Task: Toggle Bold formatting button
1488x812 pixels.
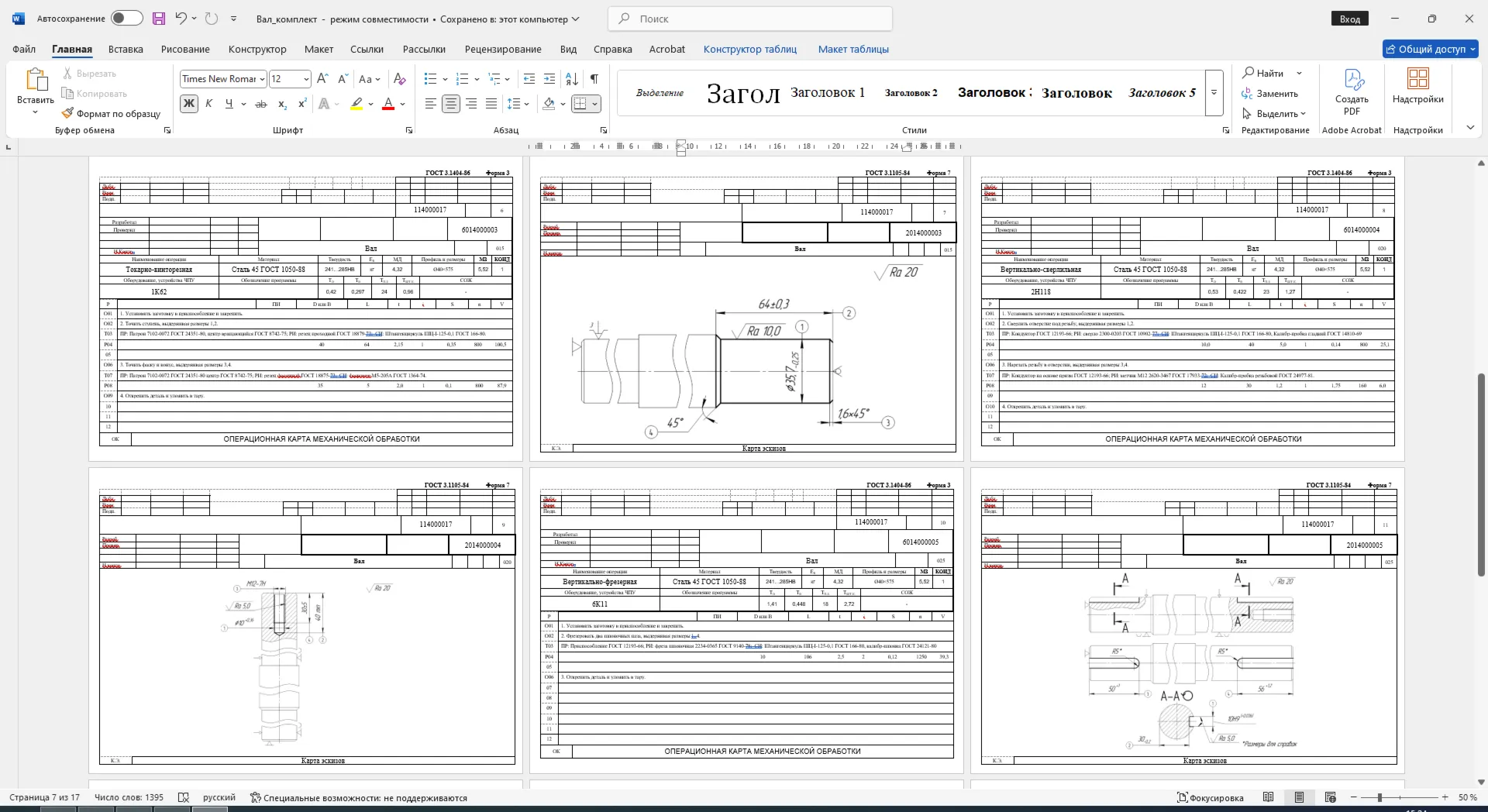Action: [188, 104]
